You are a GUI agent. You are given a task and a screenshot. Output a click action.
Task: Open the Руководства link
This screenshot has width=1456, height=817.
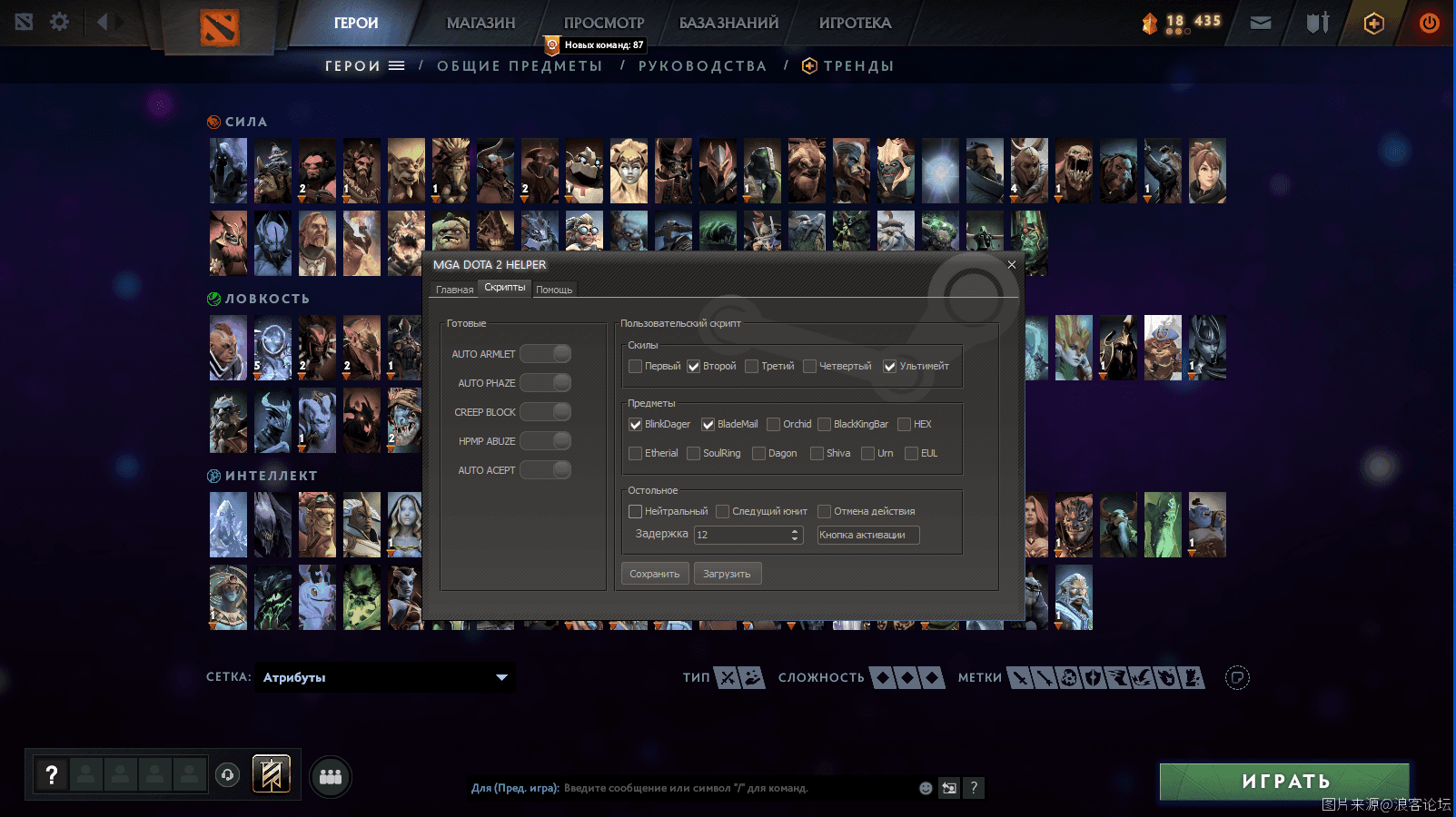[x=702, y=66]
